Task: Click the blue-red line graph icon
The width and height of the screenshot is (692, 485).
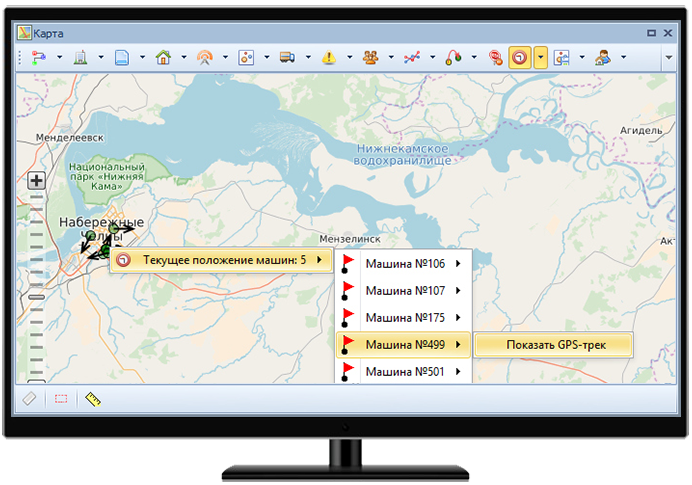Action: 412,57
